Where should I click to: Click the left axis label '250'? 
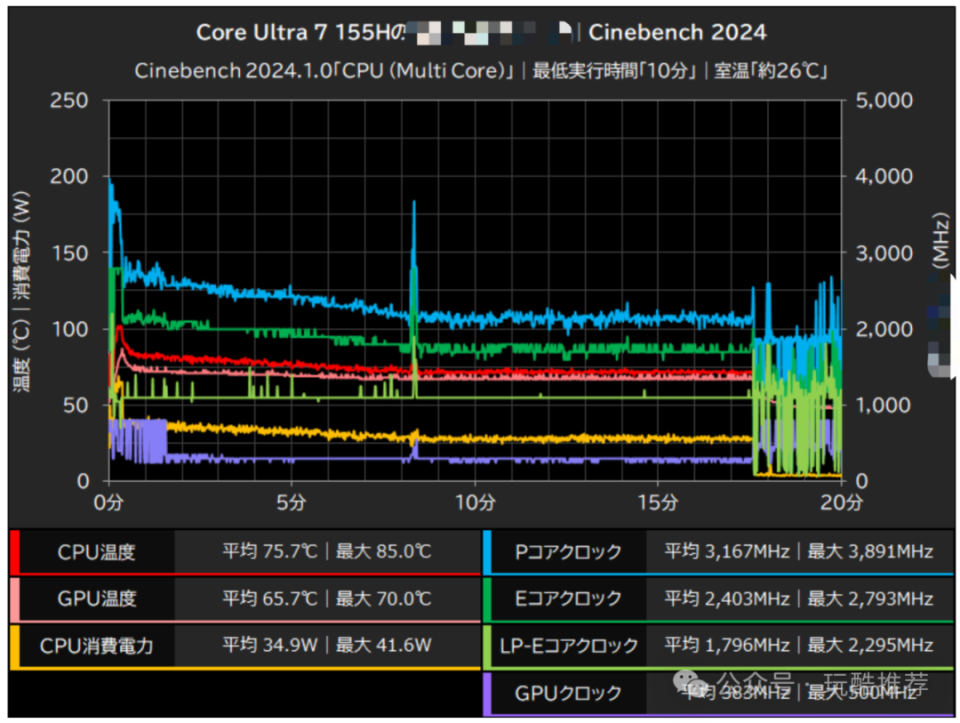point(69,100)
